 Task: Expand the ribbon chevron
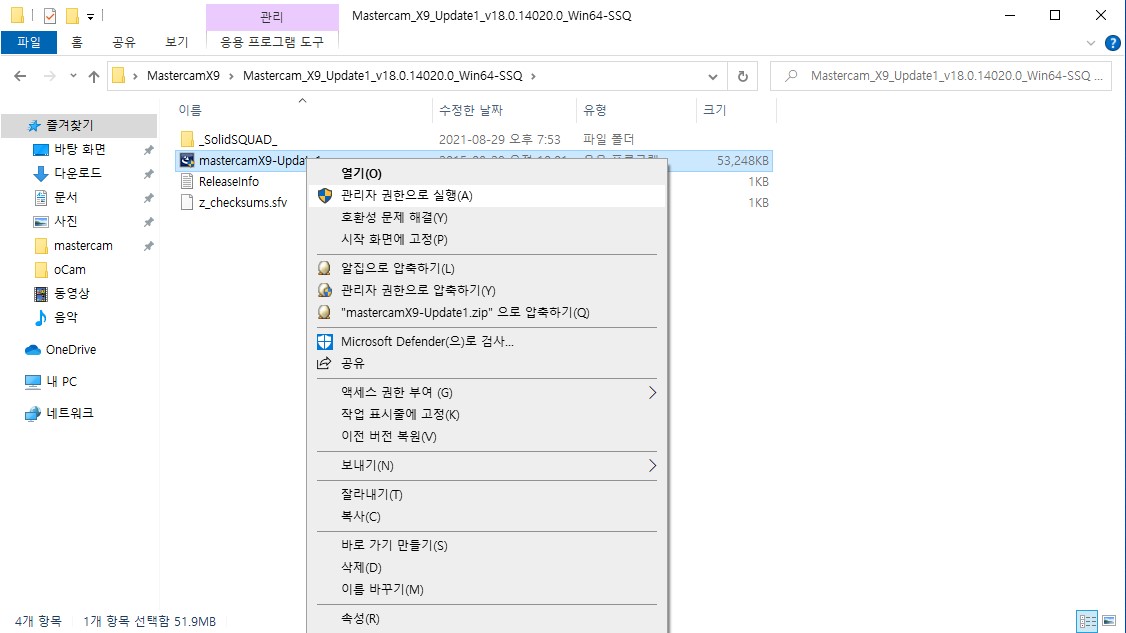1091,43
